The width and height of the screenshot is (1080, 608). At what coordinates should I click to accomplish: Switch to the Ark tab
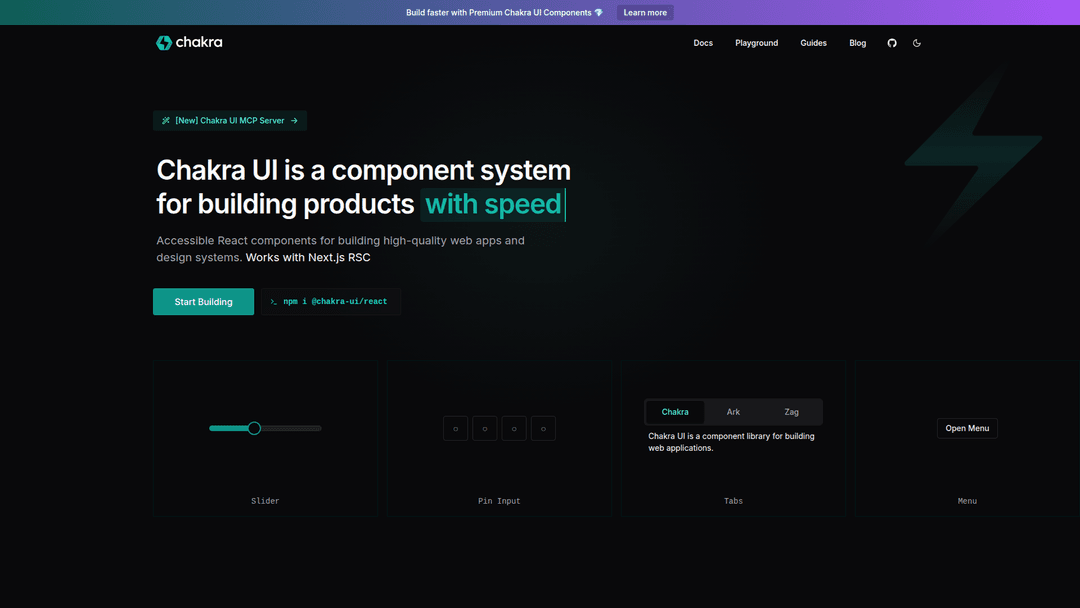coord(733,412)
